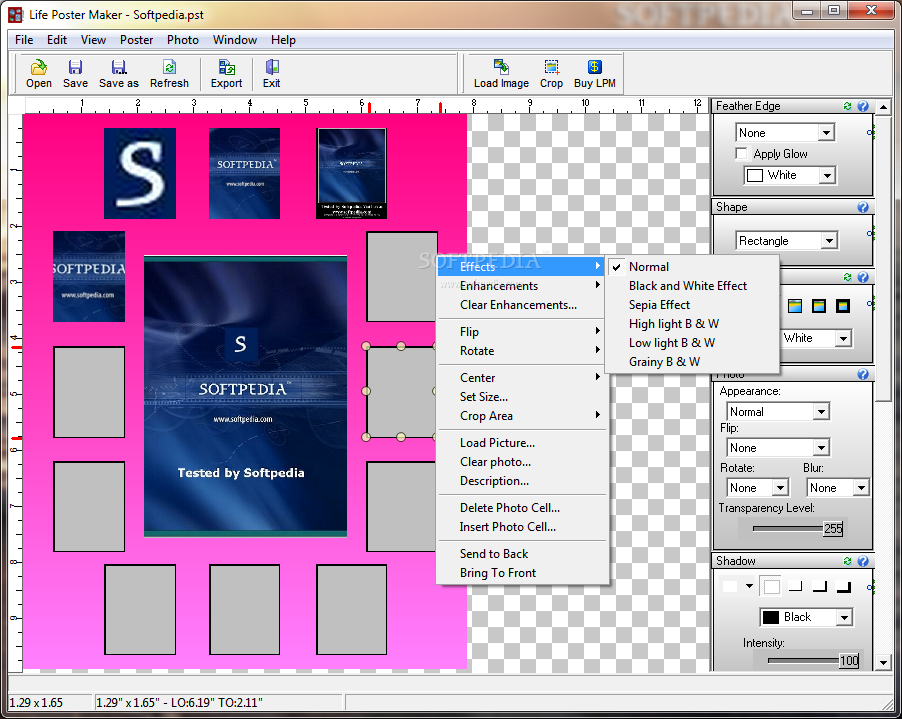Open help for the Photo appearance panel

tap(863, 374)
